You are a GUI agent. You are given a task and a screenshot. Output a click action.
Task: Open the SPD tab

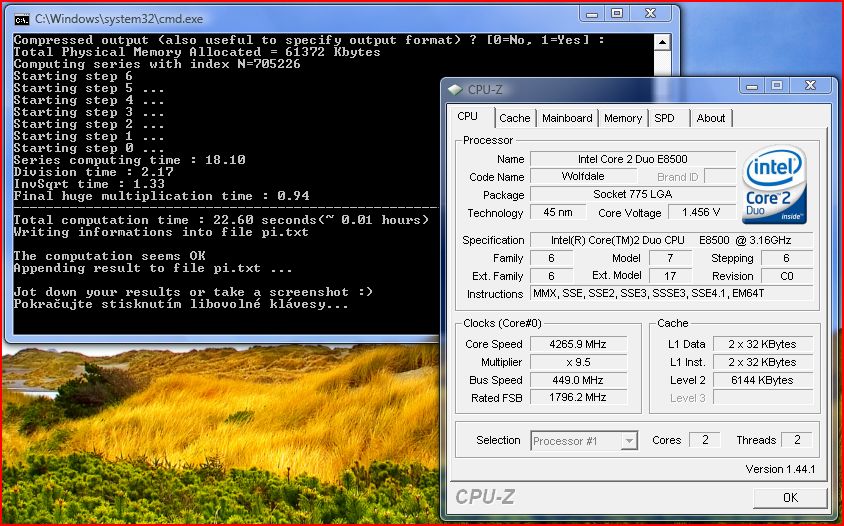664,118
